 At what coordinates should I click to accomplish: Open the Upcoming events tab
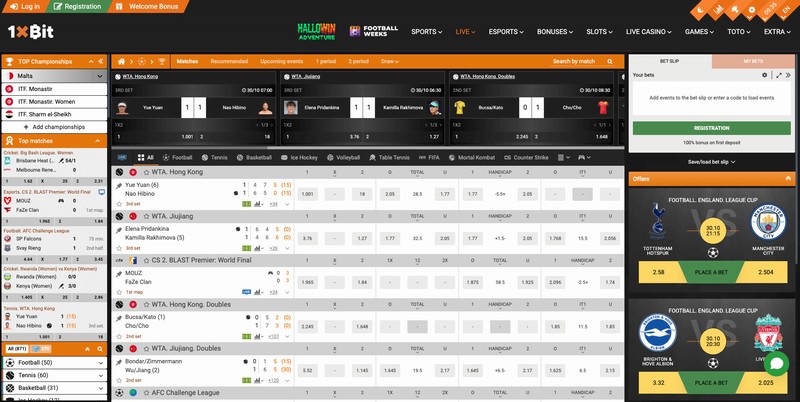(282, 61)
